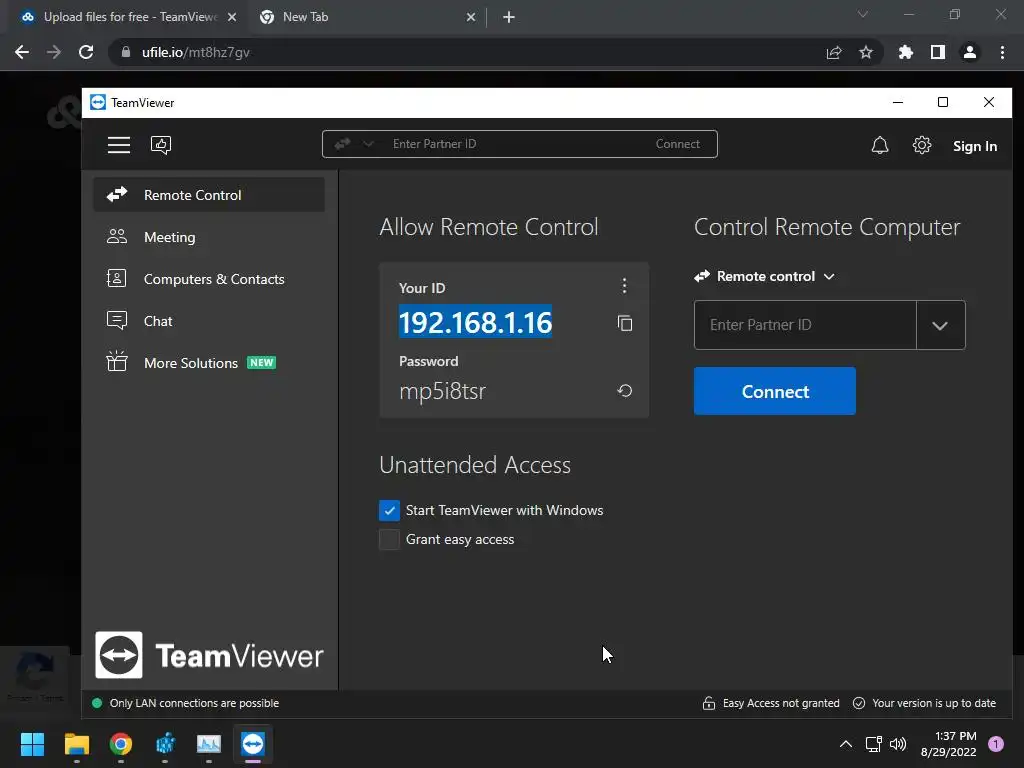Click the version up-to-date checkmark icon
Screen dimensions: 1024x768
859,703
